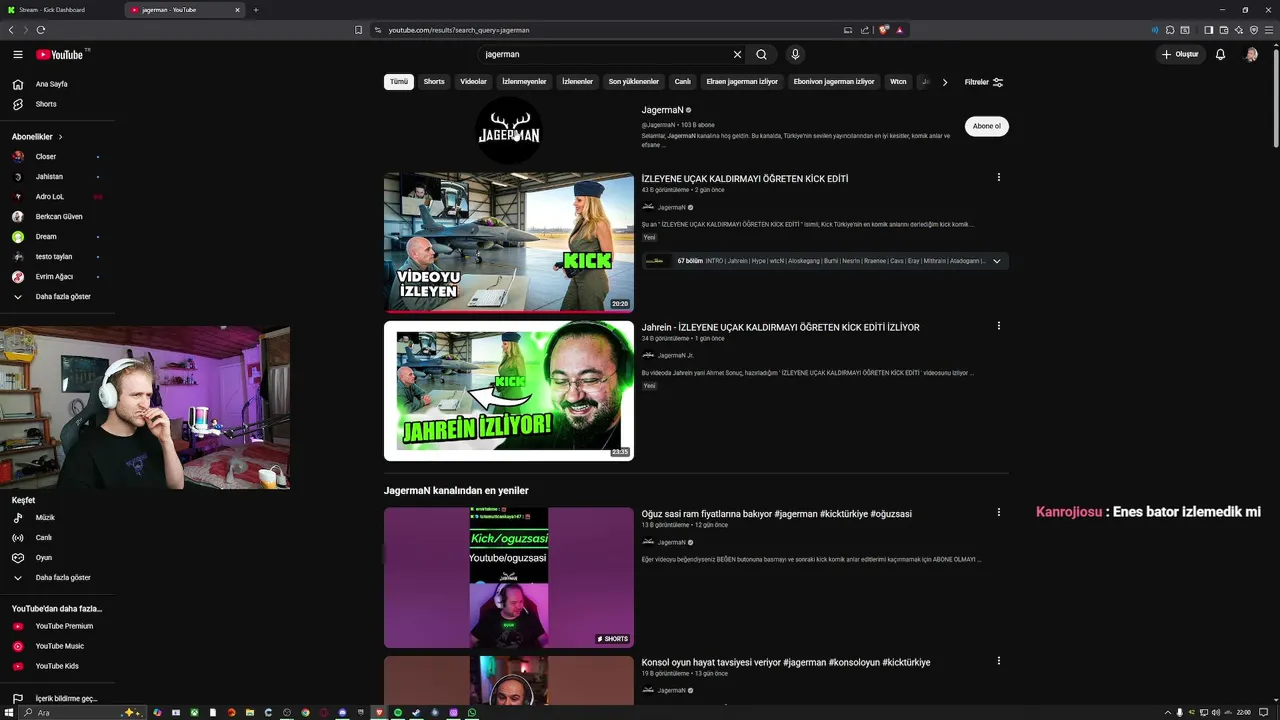This screenshot has width=1280, height=720.
Task: Clear search text with the X icon
Action: pyautogui.click(x=738, y=54)
